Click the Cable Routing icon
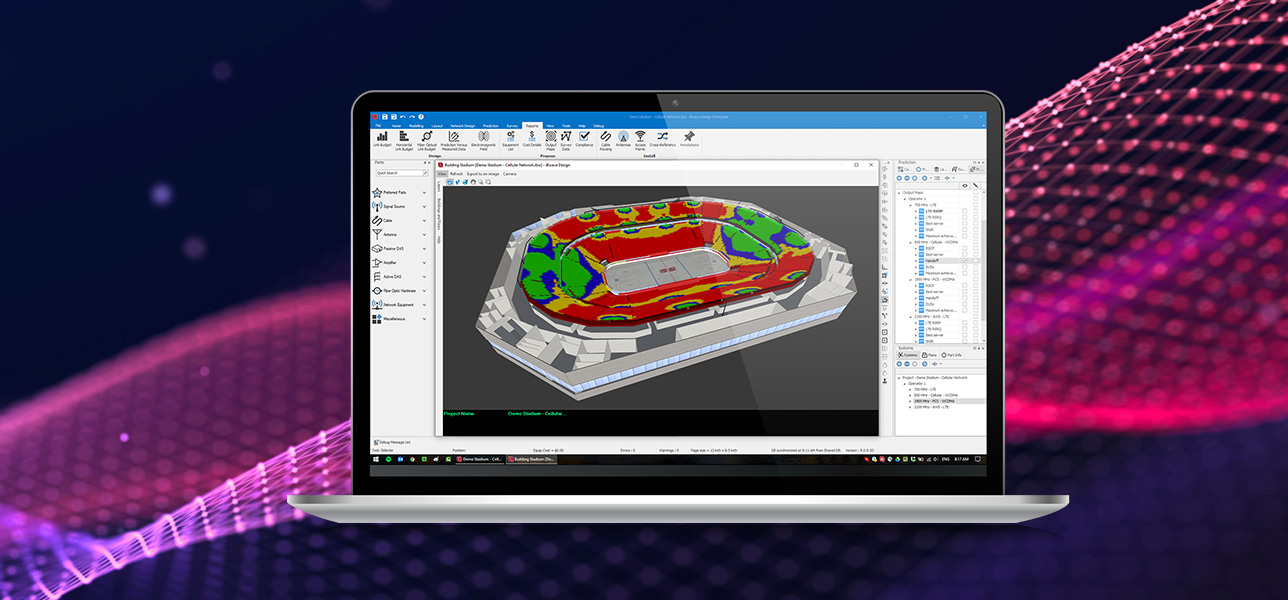 [x=605, y=137]
